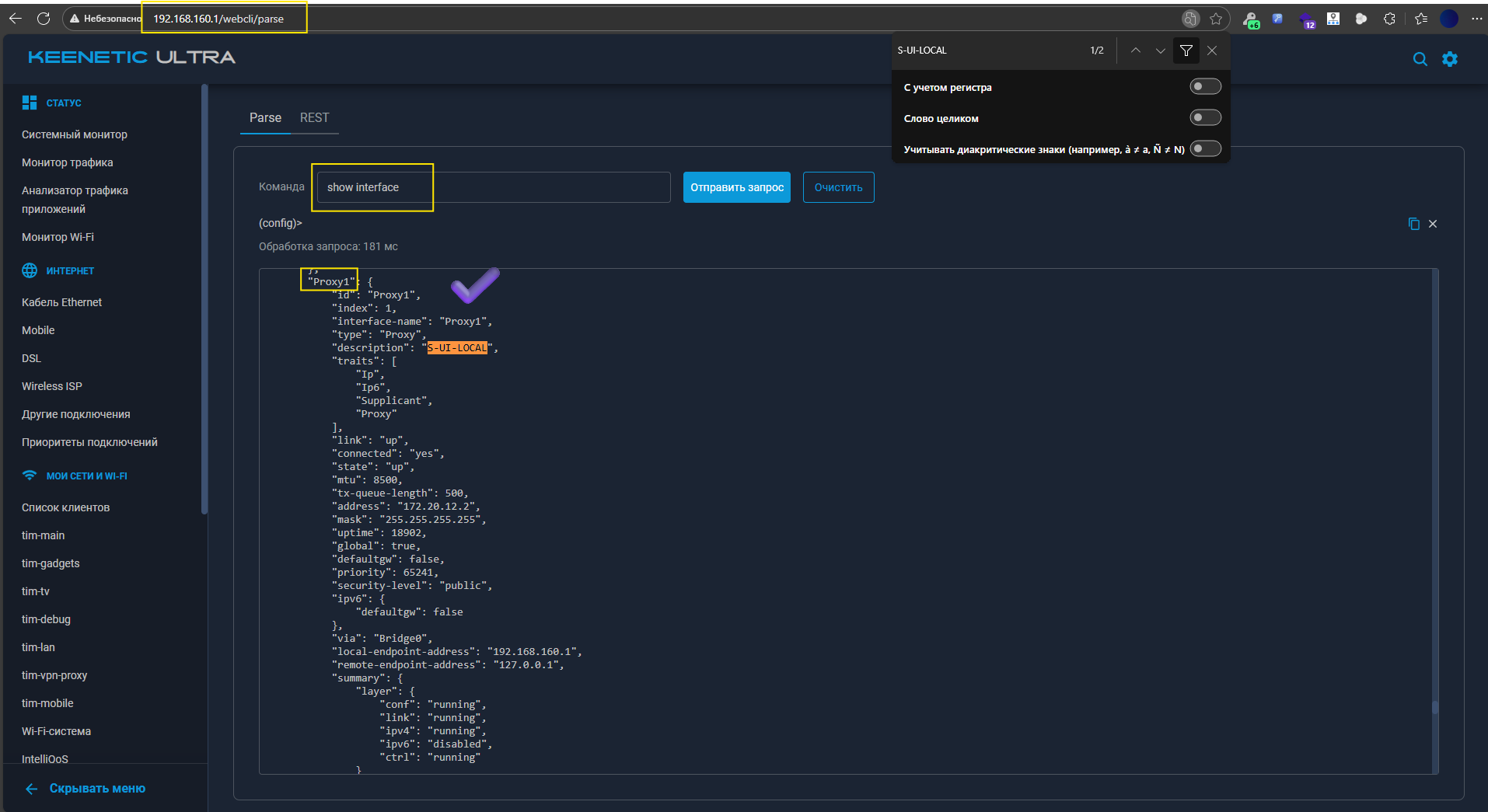
Task: Click the "Очистить" button
Action: (838, 187)
